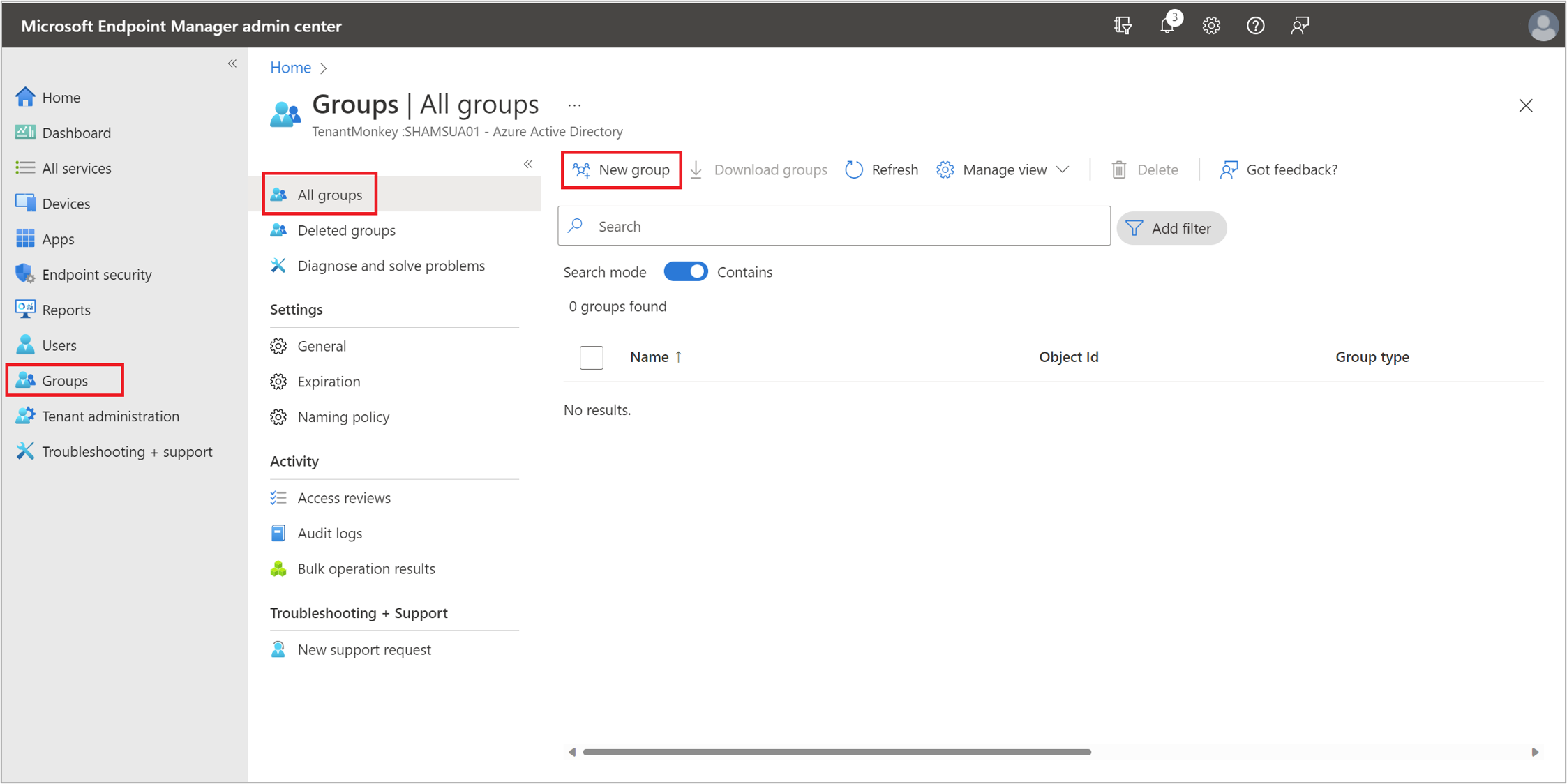Click the Home breadcrumb link

click(290, 67)
